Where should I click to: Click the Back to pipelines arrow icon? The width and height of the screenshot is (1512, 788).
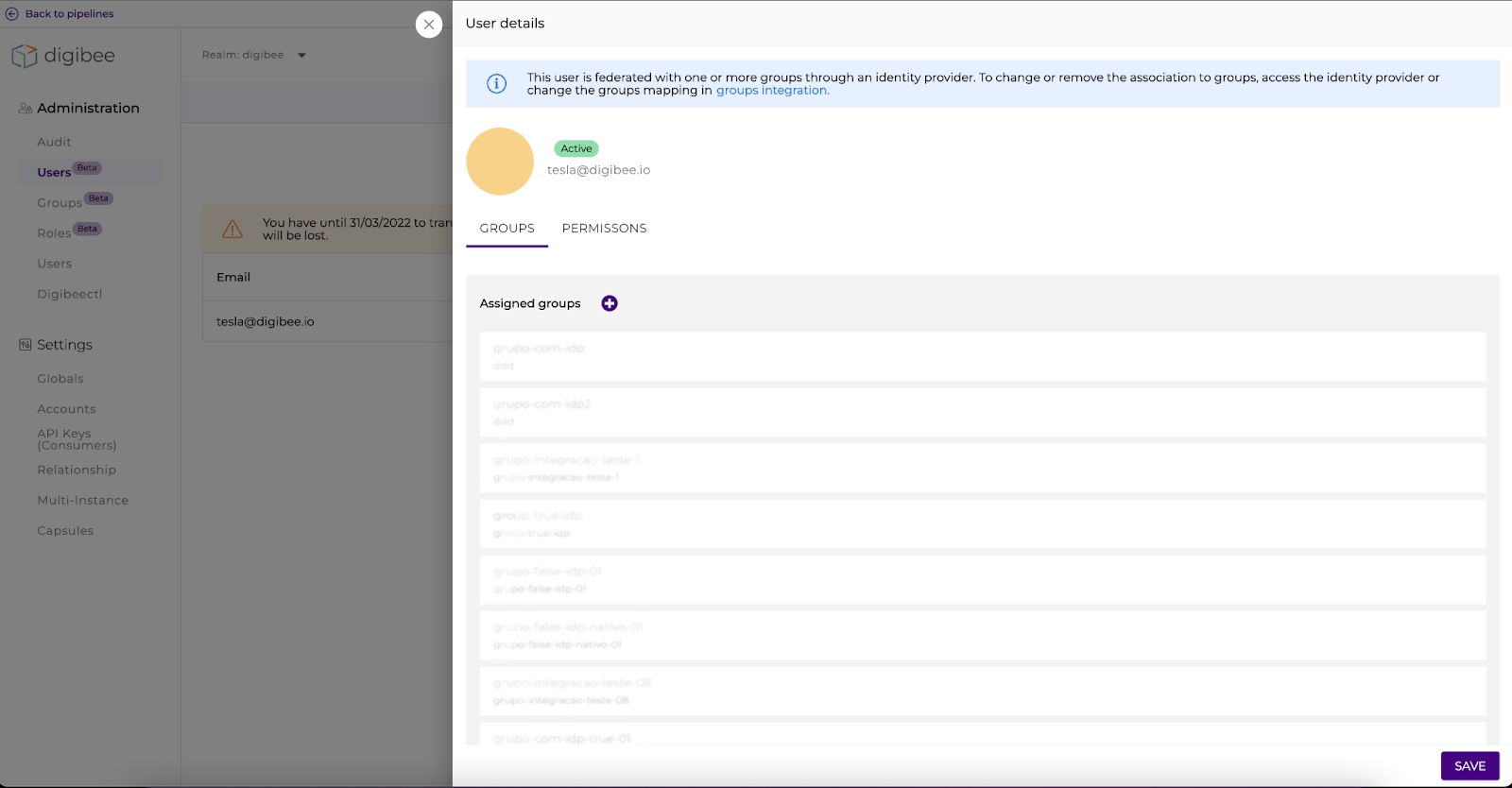[x=12, y=14]
